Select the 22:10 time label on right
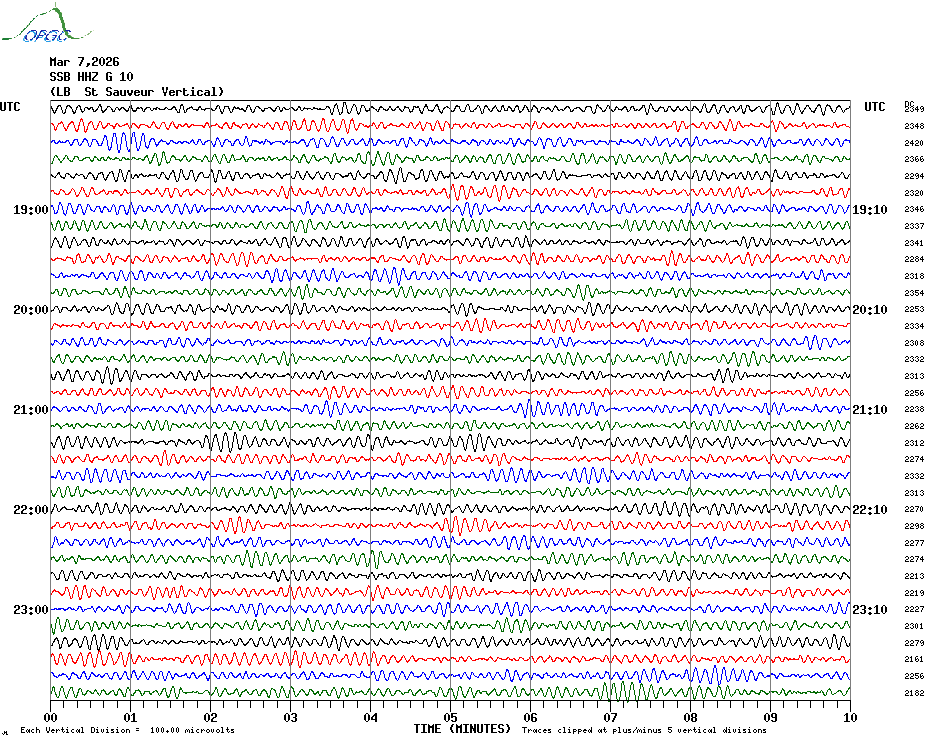The image size is (930, 744). [869, 510]
